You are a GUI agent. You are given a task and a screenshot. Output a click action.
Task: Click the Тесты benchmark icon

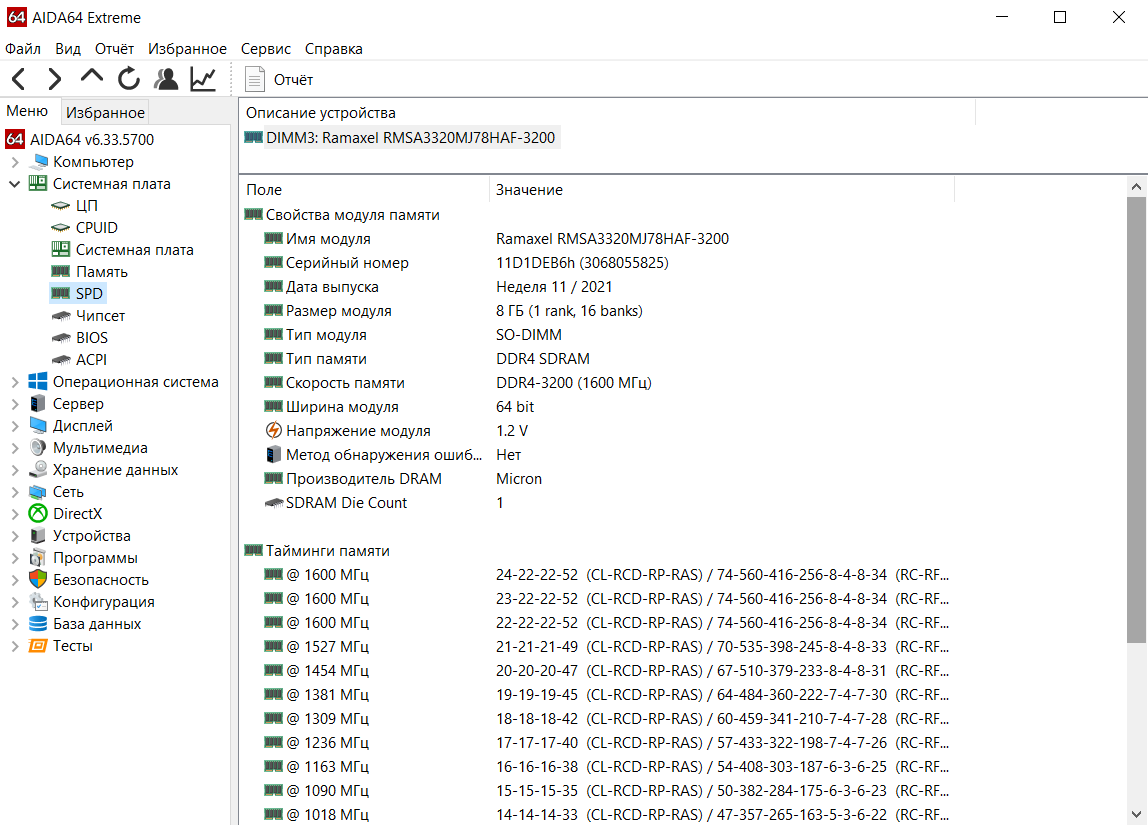[x=38, y=646]
